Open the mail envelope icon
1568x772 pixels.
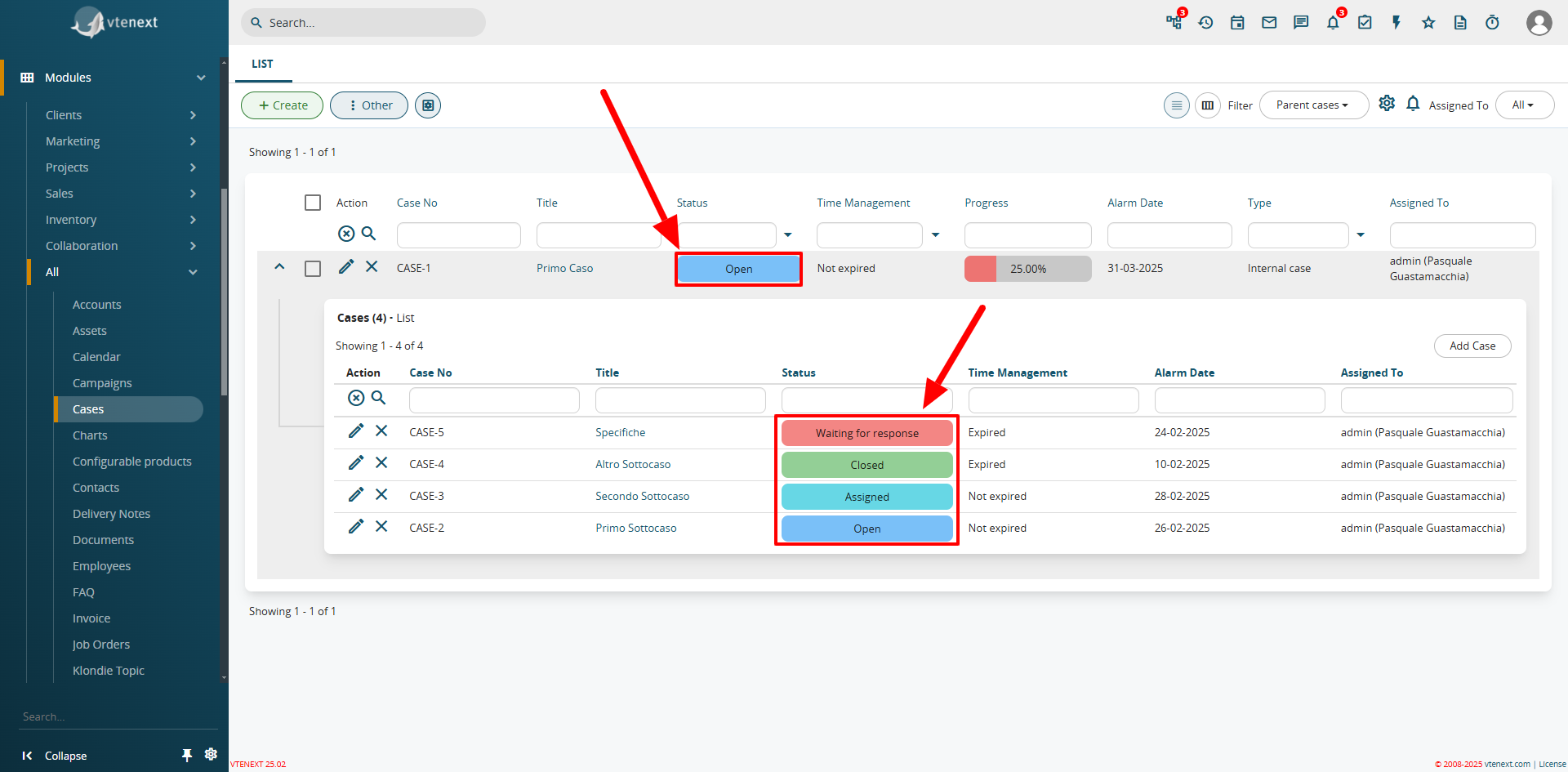tap(1269, 22)
